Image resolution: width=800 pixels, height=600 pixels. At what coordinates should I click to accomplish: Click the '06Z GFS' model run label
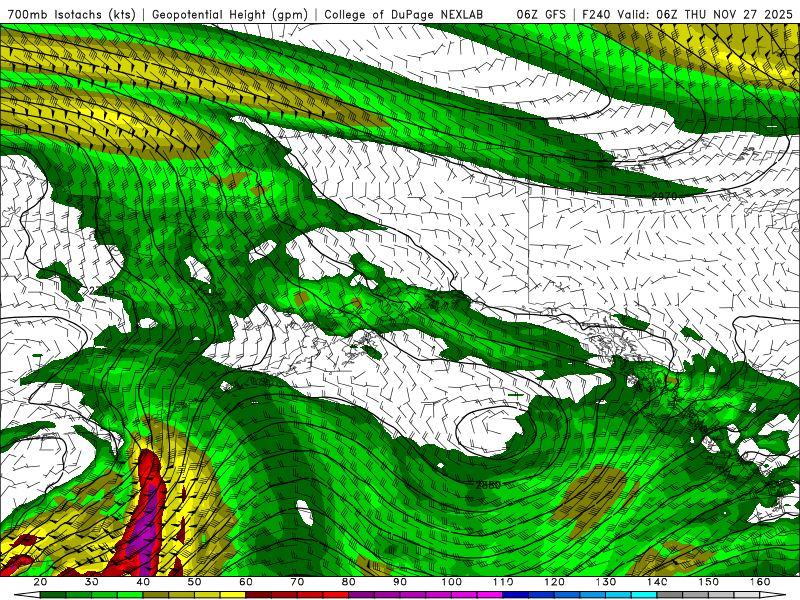(541, 14)
